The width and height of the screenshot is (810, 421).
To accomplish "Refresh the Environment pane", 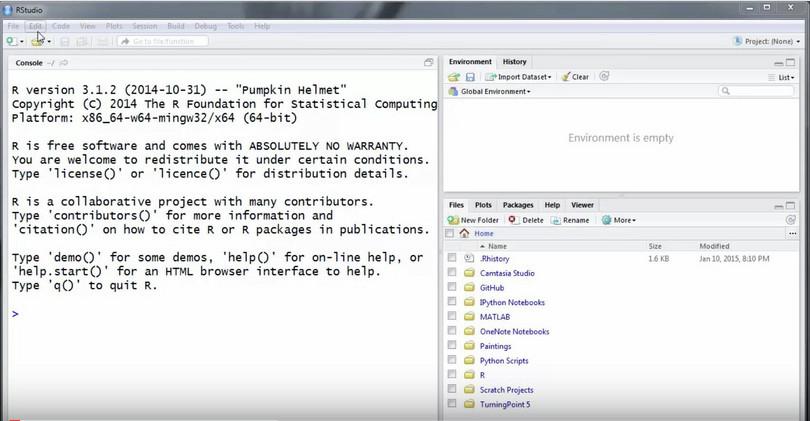I will pos(604,77).
